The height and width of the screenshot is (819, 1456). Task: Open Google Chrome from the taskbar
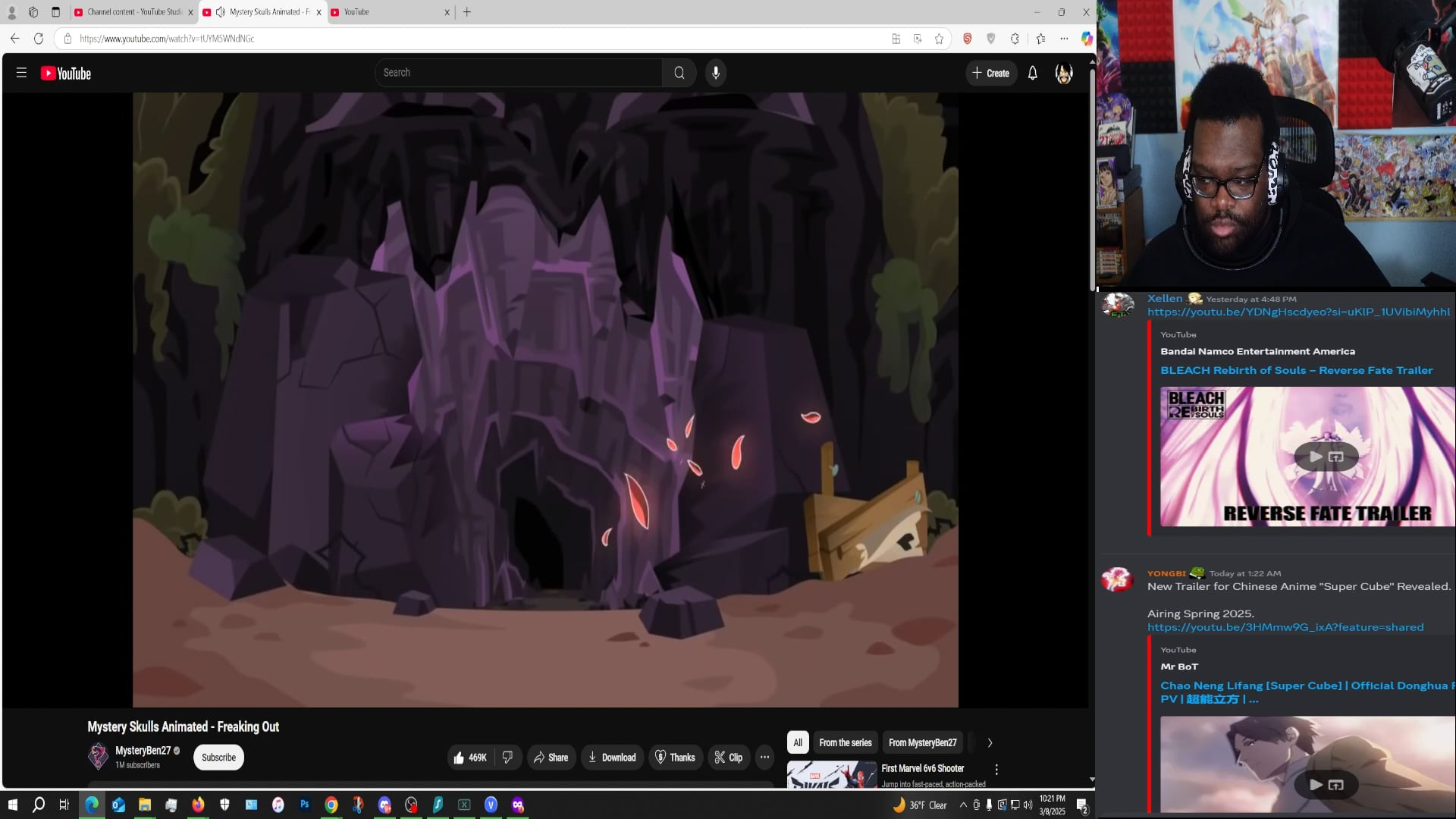(331, 805)
